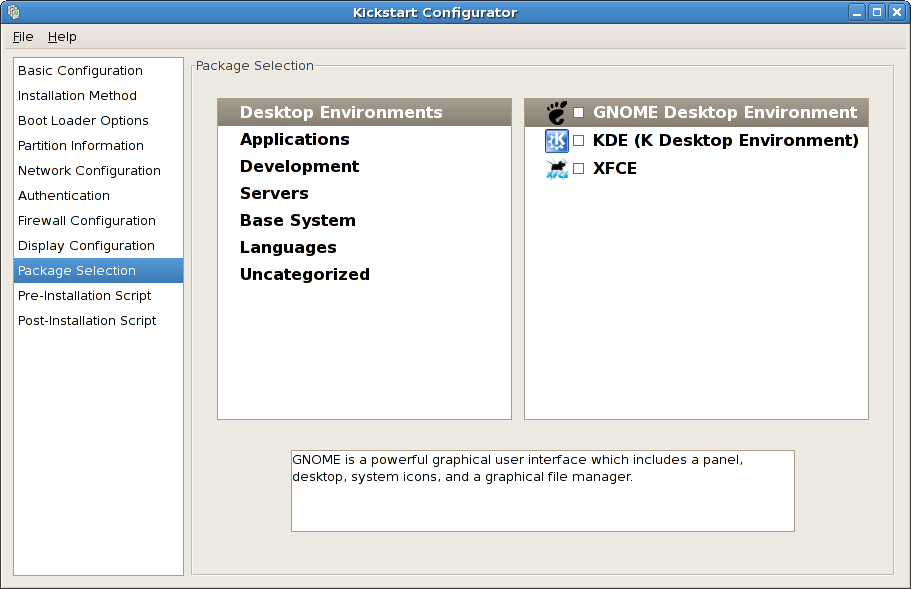
Task: Go to Basic Configuration section
Action: [x=80, y=71]
